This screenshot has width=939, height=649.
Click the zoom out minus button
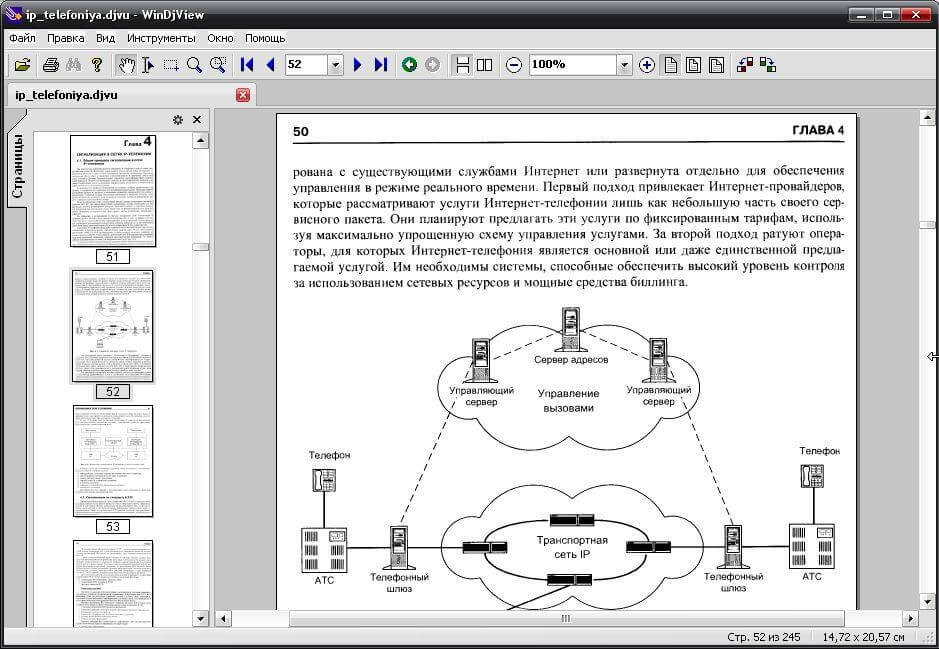514,65
